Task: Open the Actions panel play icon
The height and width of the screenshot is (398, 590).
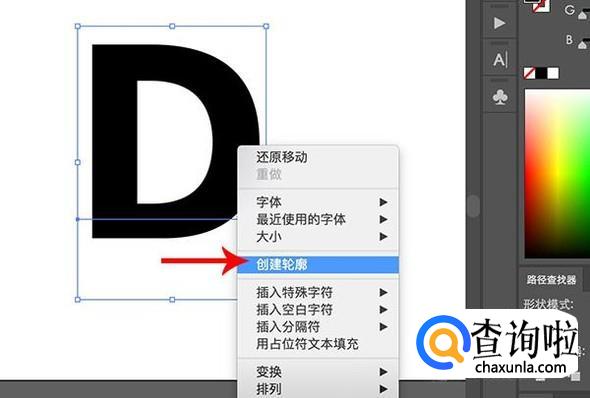Action: 499,23
